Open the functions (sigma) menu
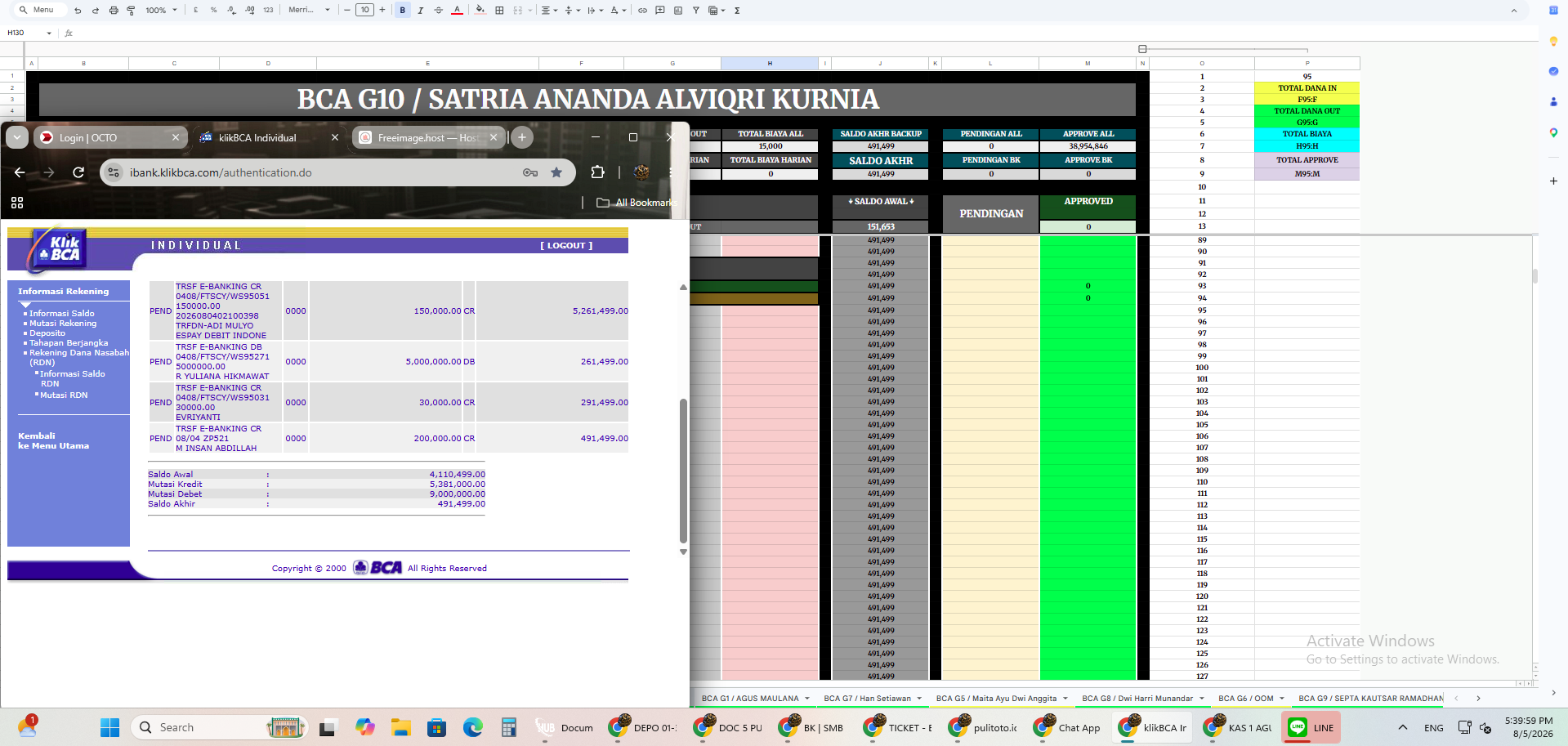The image size is (1568, 746). [x=737, y=11]
